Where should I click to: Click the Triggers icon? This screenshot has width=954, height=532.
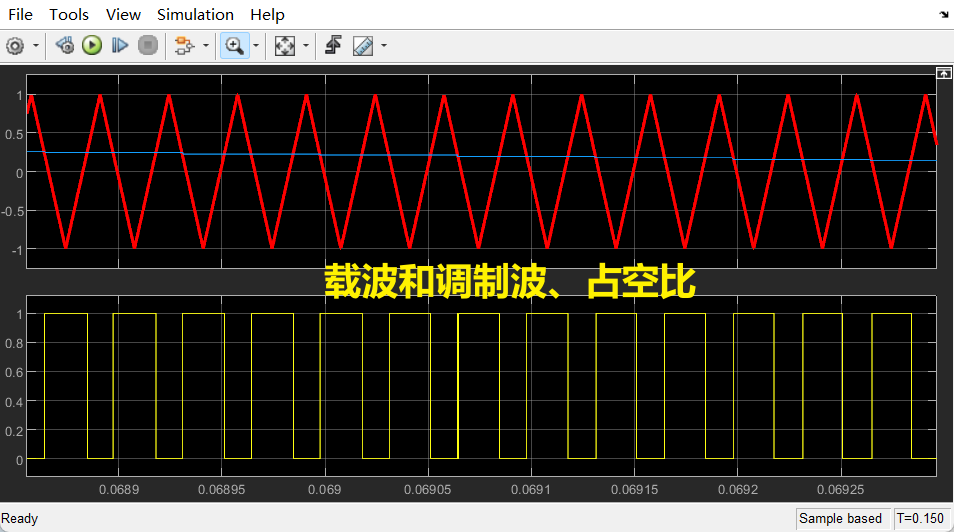(333, 46)
